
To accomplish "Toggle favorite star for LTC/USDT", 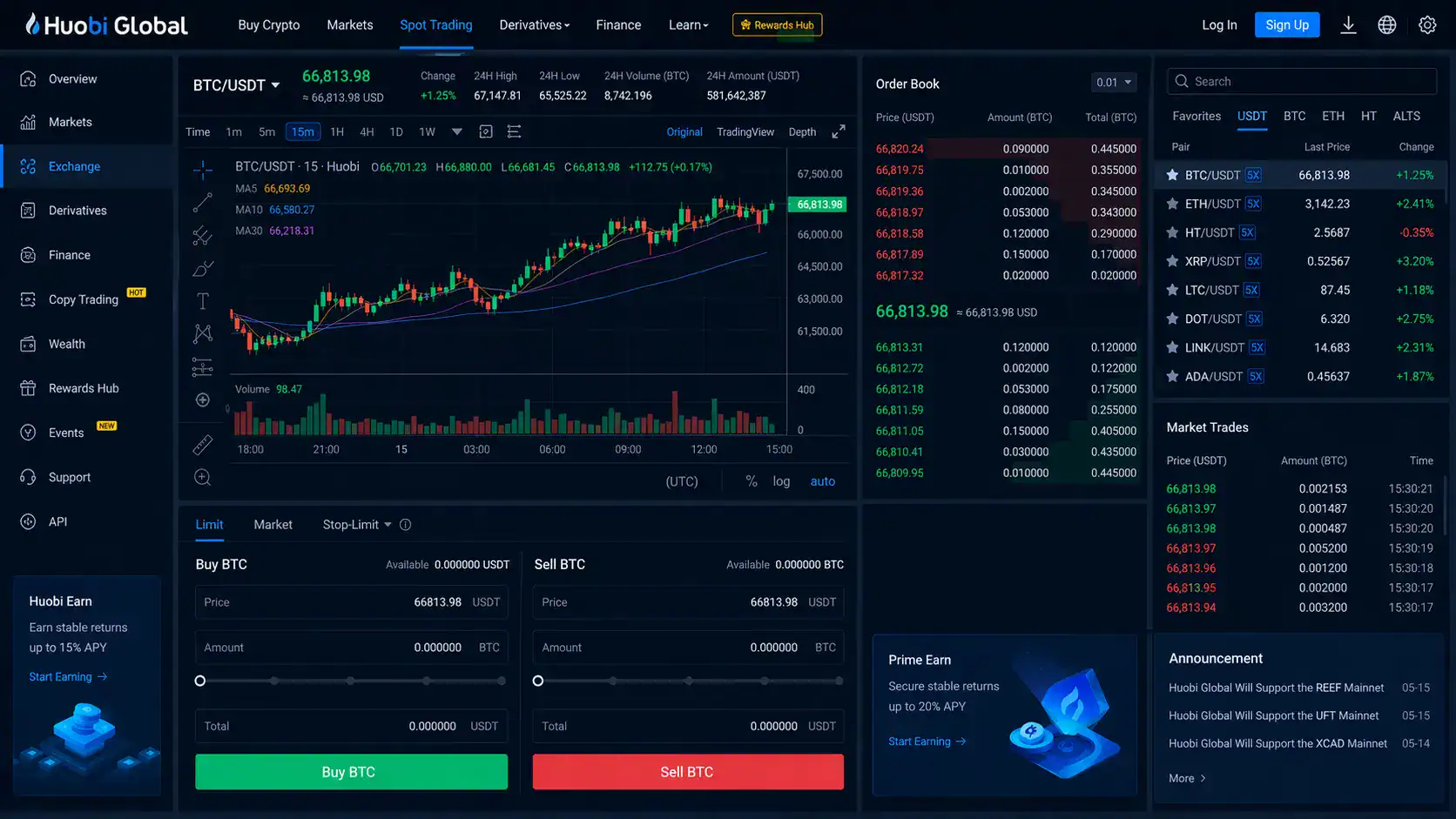I will pos(1172,290).
